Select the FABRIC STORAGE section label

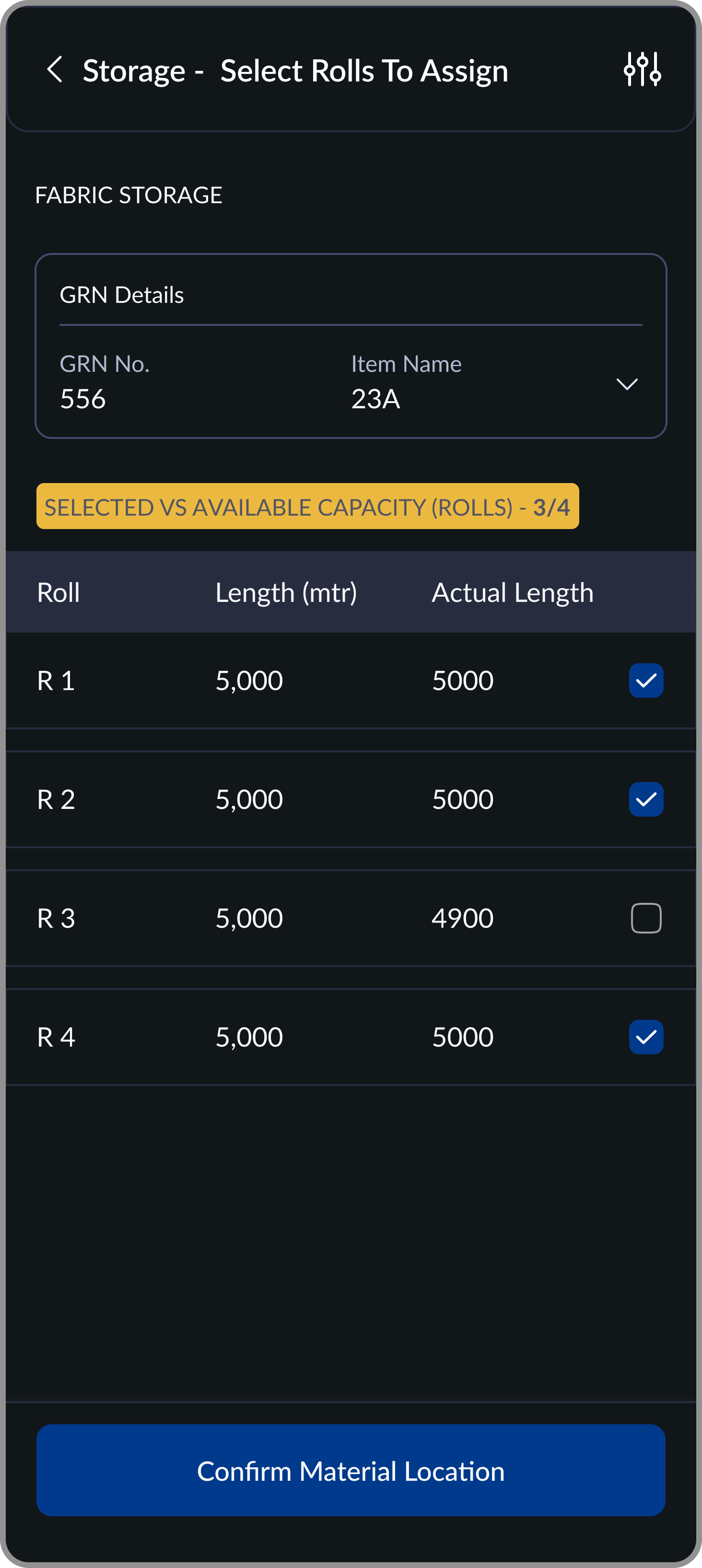pyautogui.click(x=129, y=195)
